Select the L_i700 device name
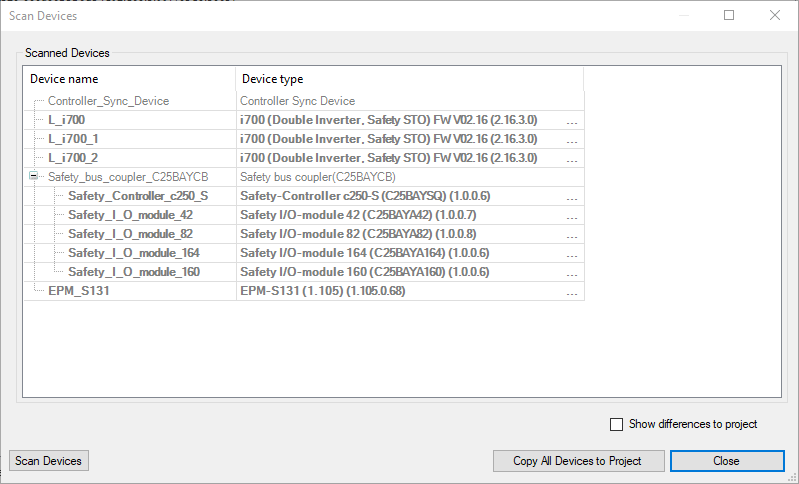 (66, 120)
